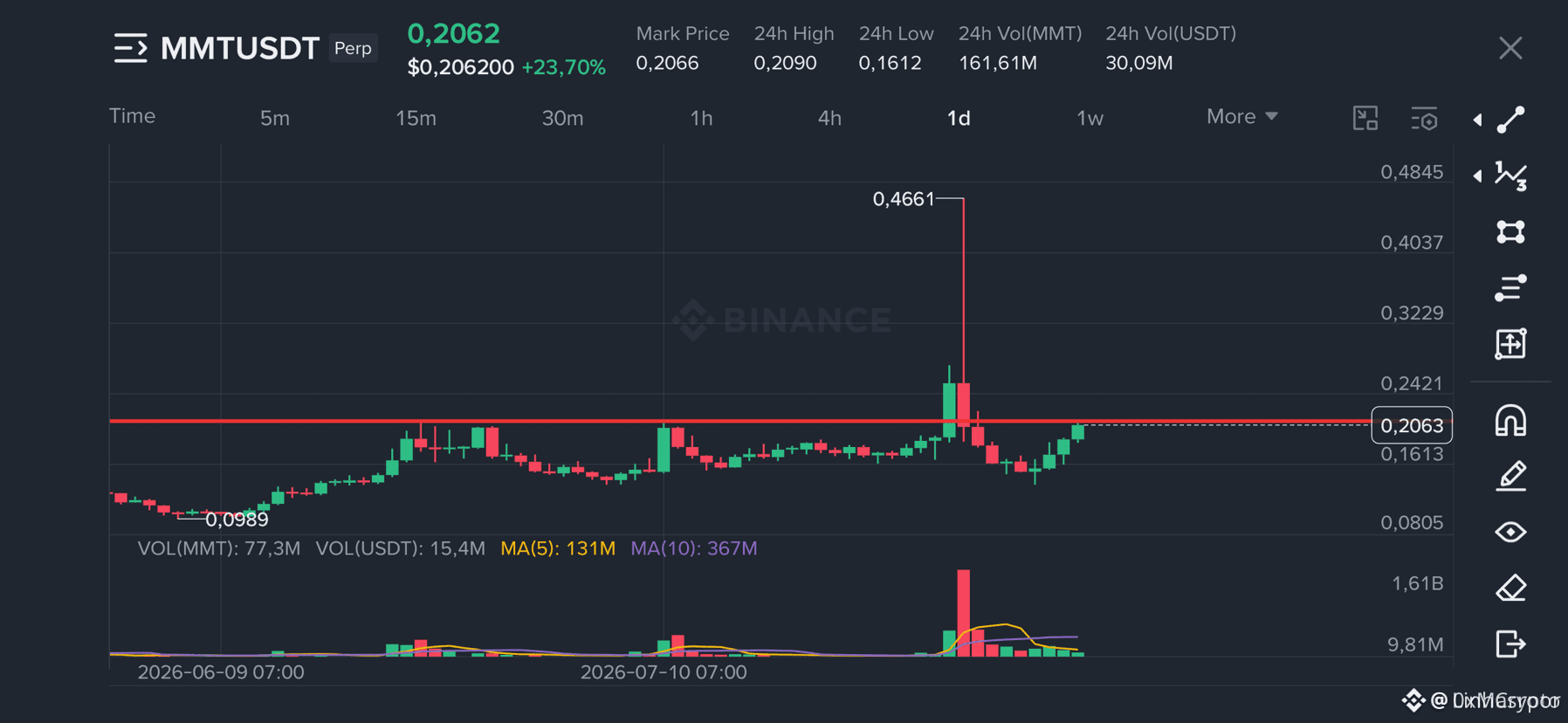Select the 4h interval
Image resolution: width=1568 pixels, height=723 pixels.
(829, 118)
